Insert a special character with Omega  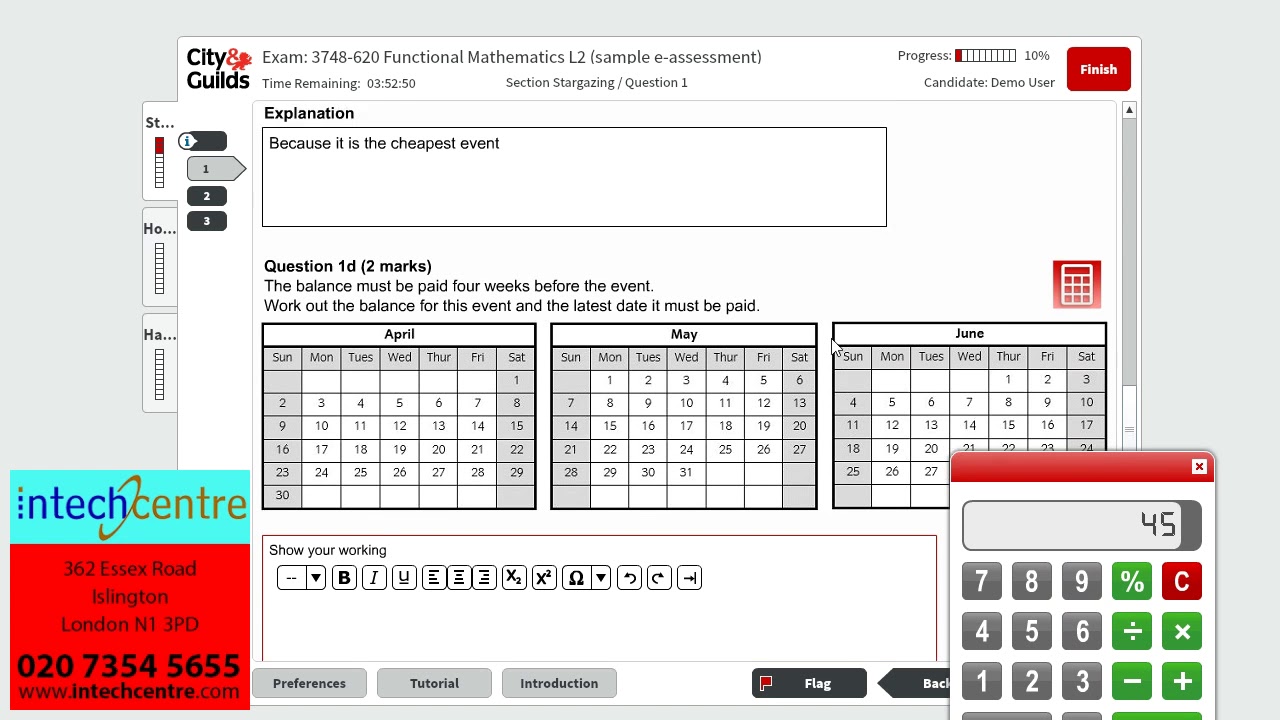(x=576, y=578)
